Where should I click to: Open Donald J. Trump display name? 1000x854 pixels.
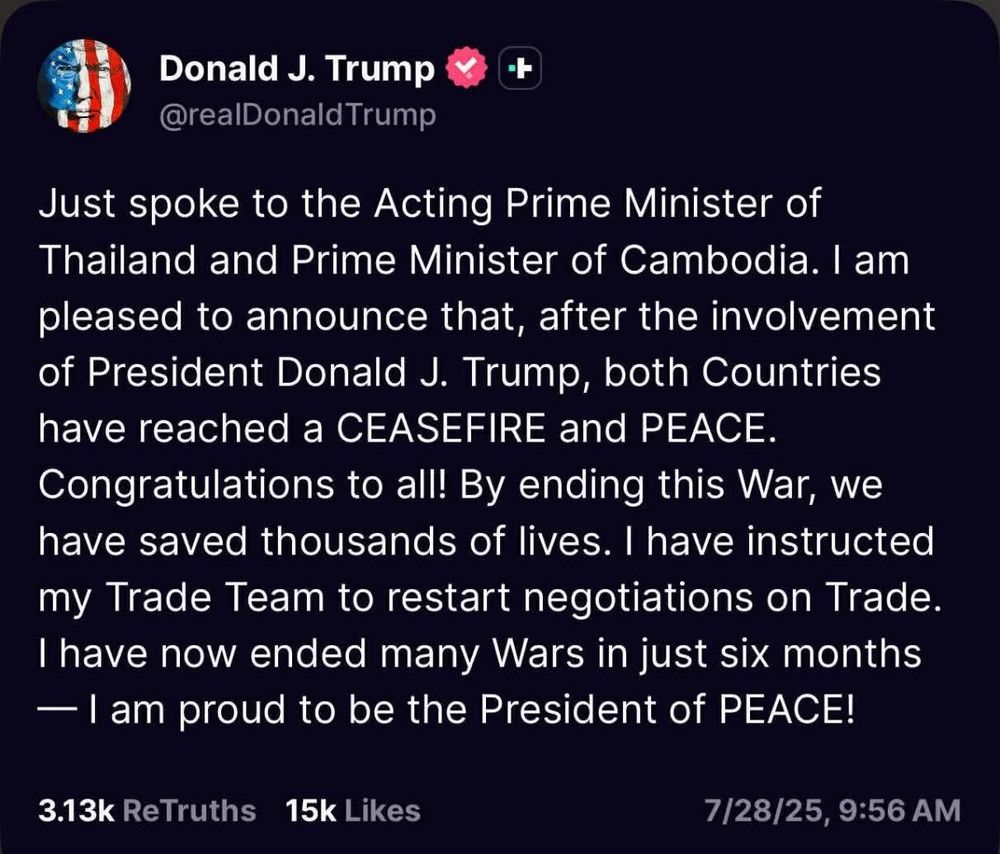tap(297, 69)
